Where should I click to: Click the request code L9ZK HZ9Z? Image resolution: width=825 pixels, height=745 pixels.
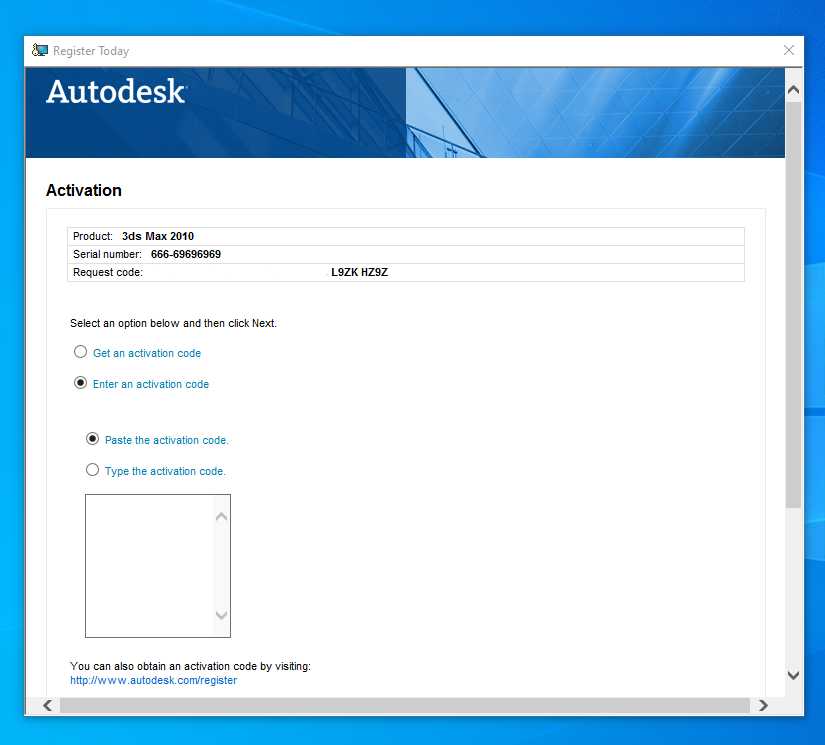[x=359, y=272]
